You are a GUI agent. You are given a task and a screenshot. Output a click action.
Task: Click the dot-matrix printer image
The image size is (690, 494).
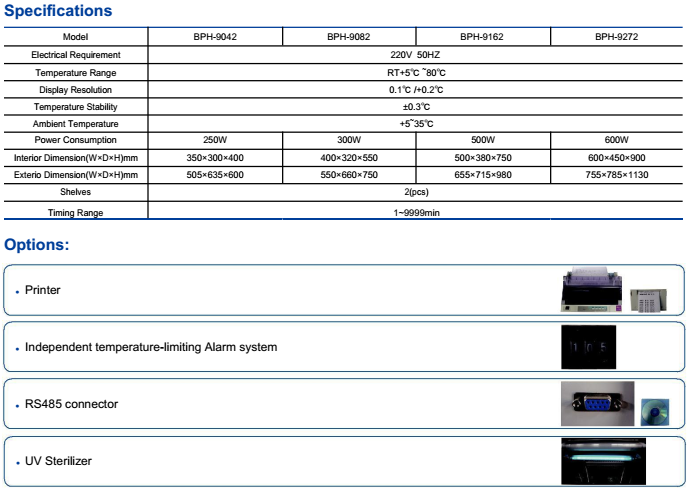tap(592, 289)
